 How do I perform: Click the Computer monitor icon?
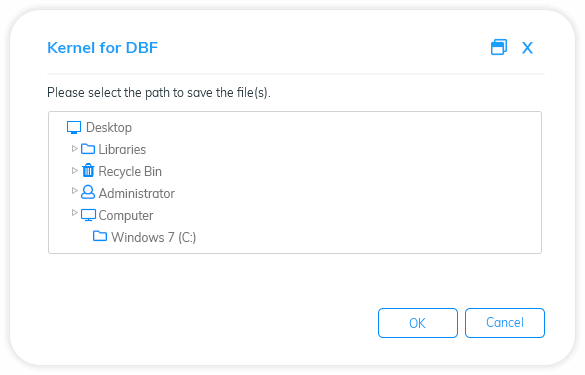[x=88, y=215]
